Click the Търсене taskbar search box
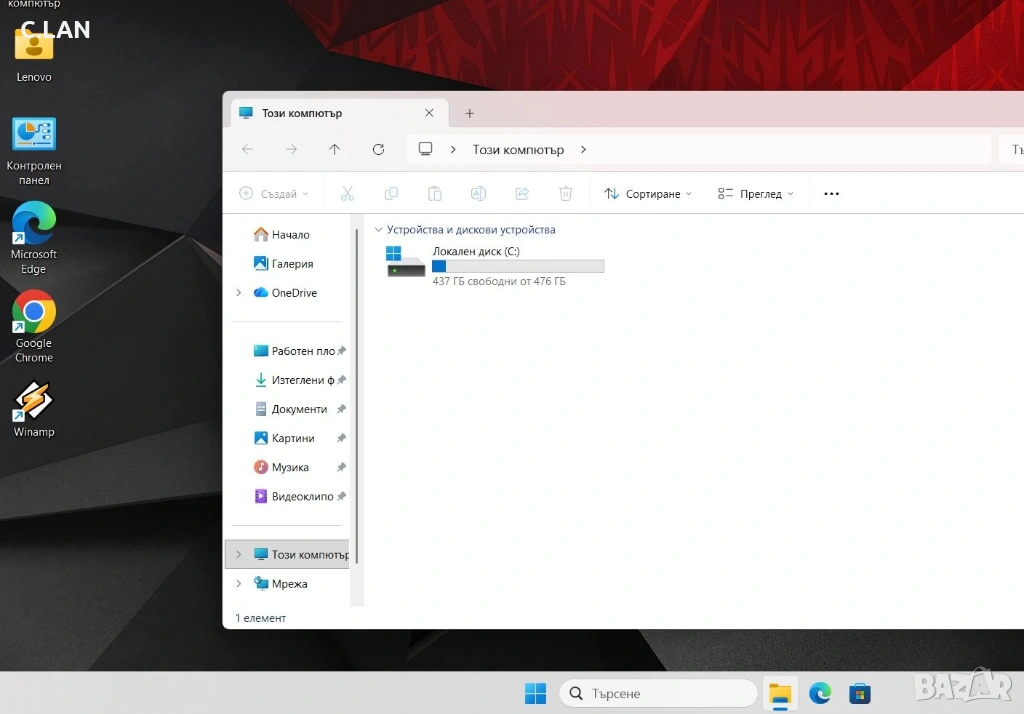 click(x=658, y=693)
